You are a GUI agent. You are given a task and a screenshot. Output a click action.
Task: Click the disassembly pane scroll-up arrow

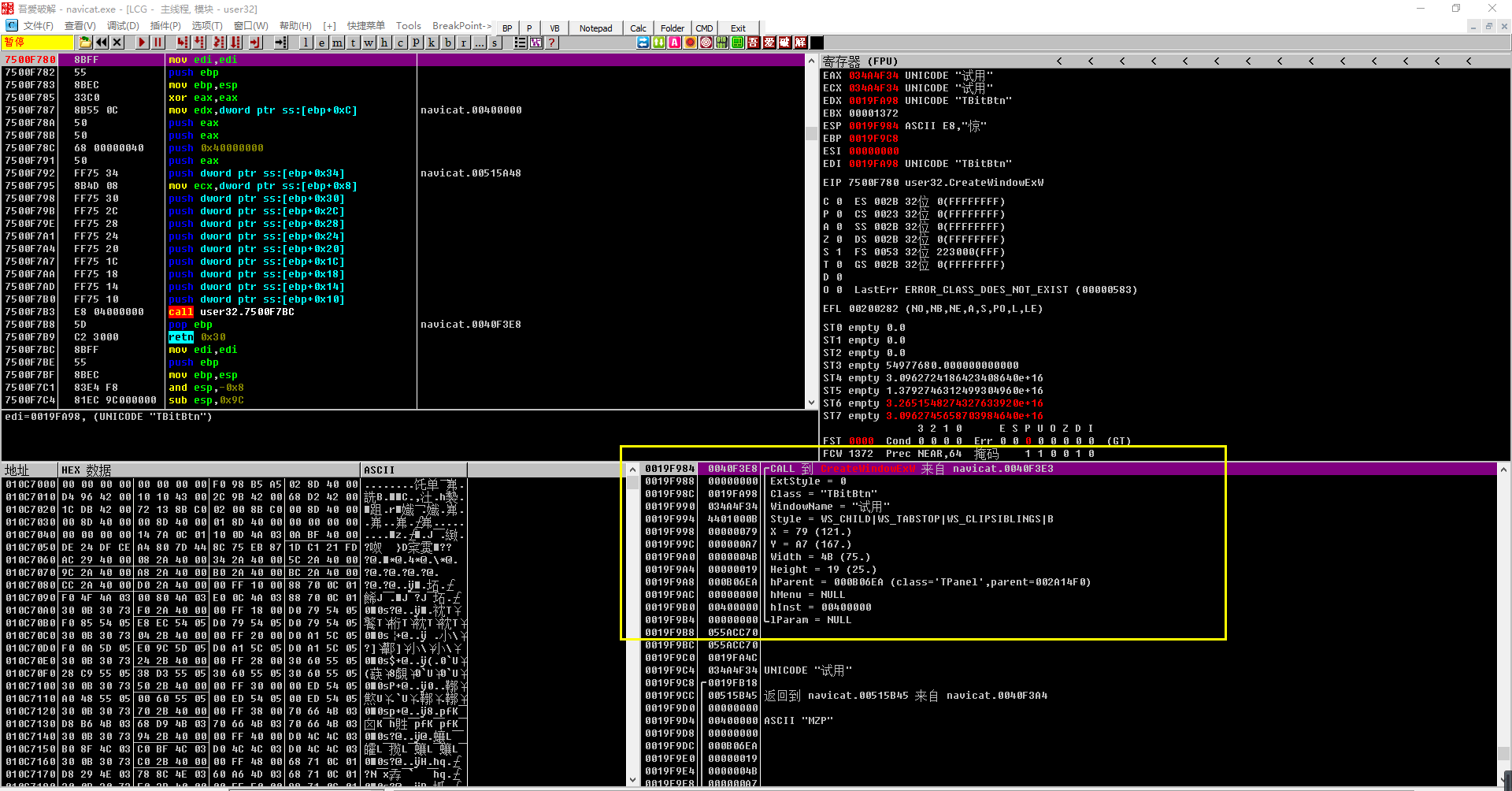pos(811,61)
